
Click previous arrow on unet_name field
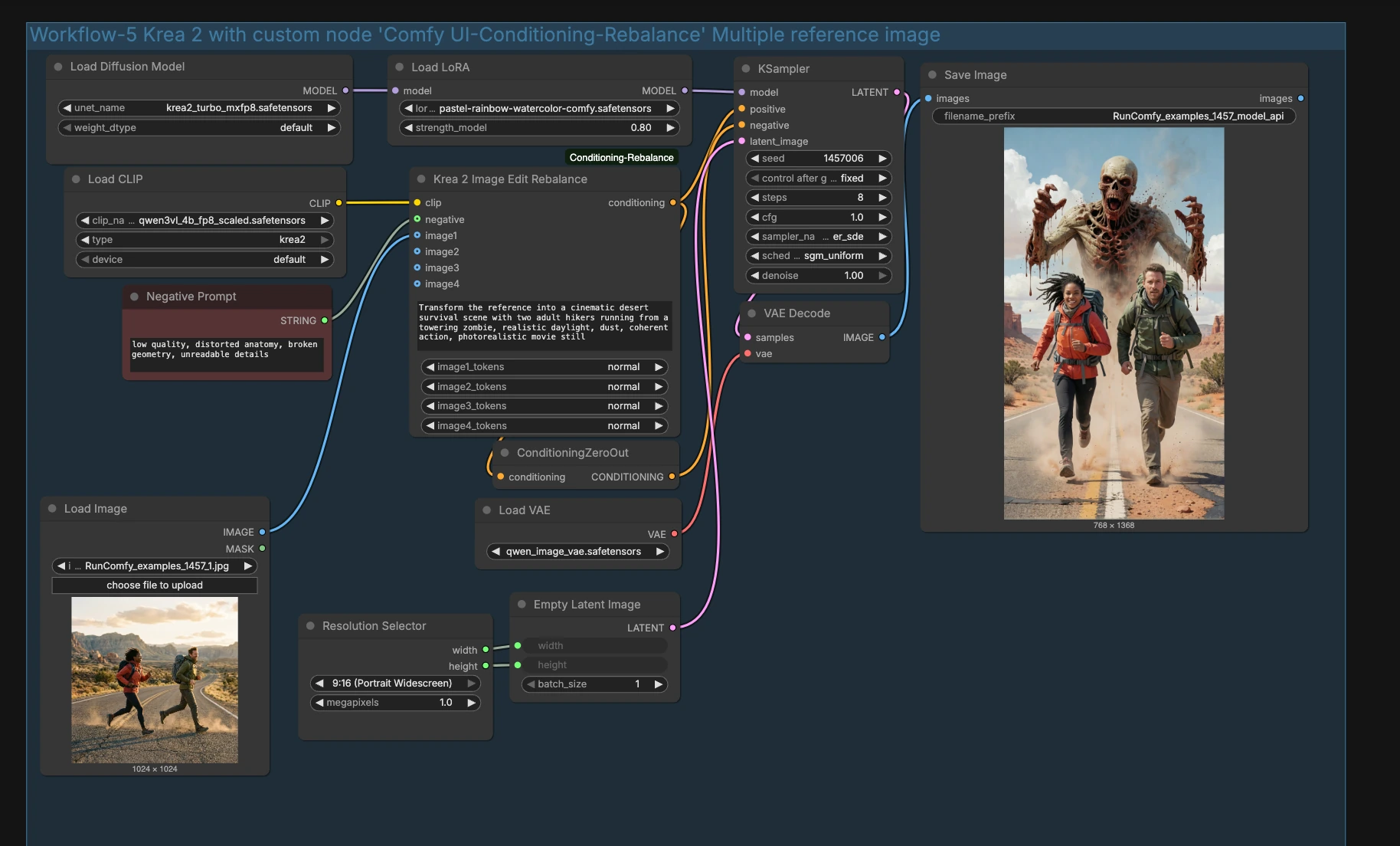coord(67,108)
